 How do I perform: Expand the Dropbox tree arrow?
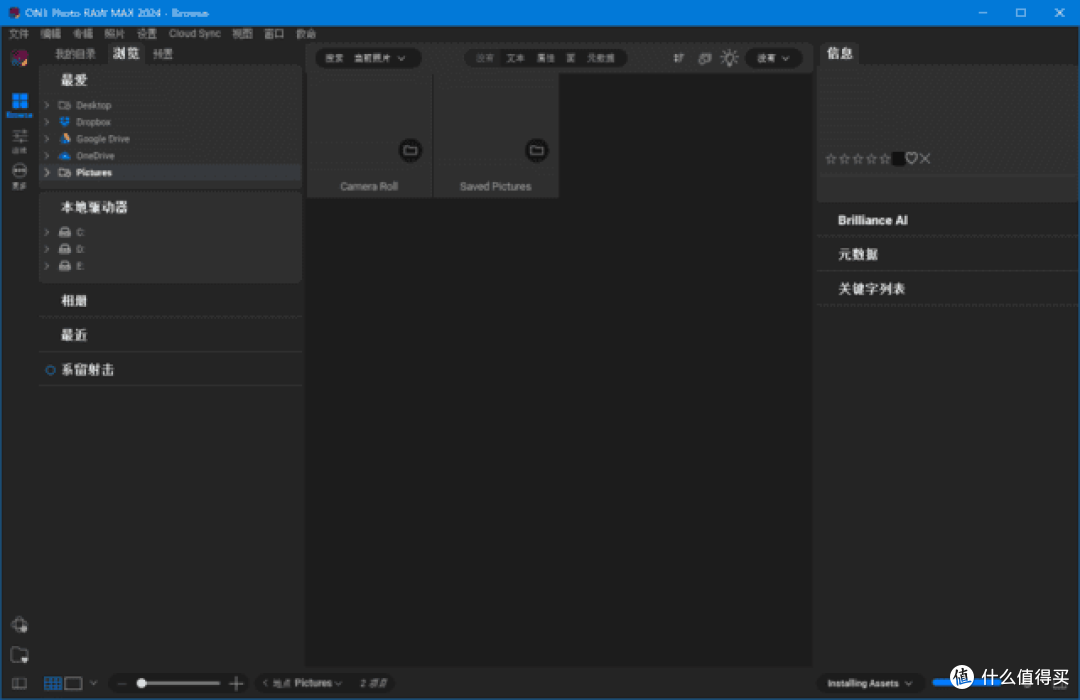tap(47, 122)
